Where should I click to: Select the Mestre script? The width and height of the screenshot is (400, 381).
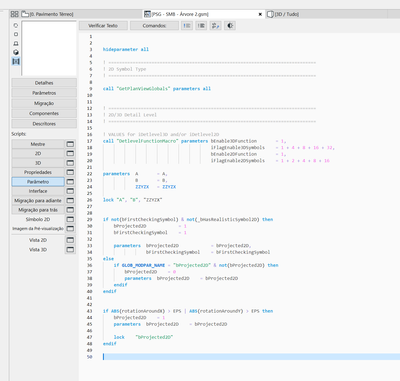point(38,144)
